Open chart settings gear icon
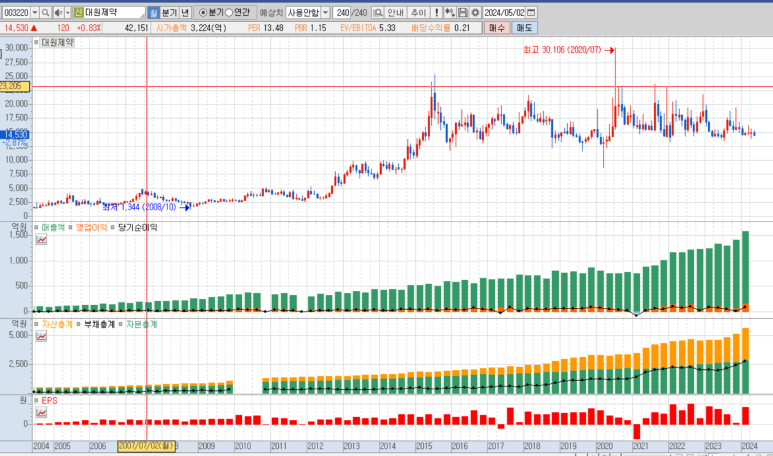This screenshot has width=773, height=456. pos(475,12)
